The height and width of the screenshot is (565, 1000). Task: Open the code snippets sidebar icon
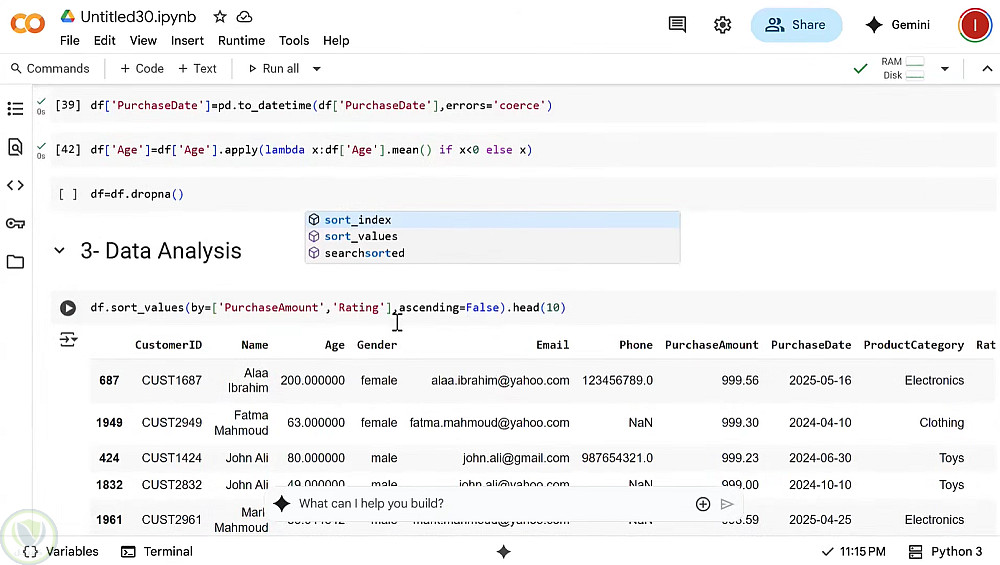(x=15, y=185)
